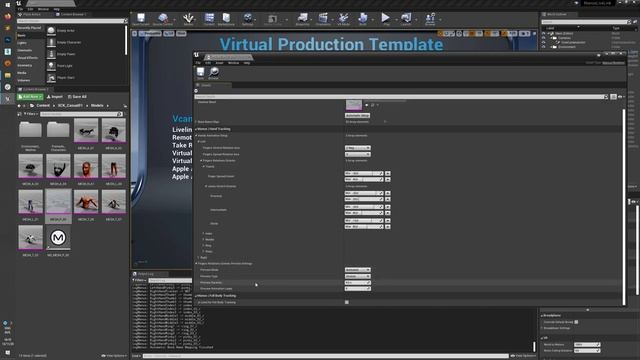The width and height of the screenshot is (640, 360).
Task: Click the Launch toolbar icon
Action: [406, 19]
